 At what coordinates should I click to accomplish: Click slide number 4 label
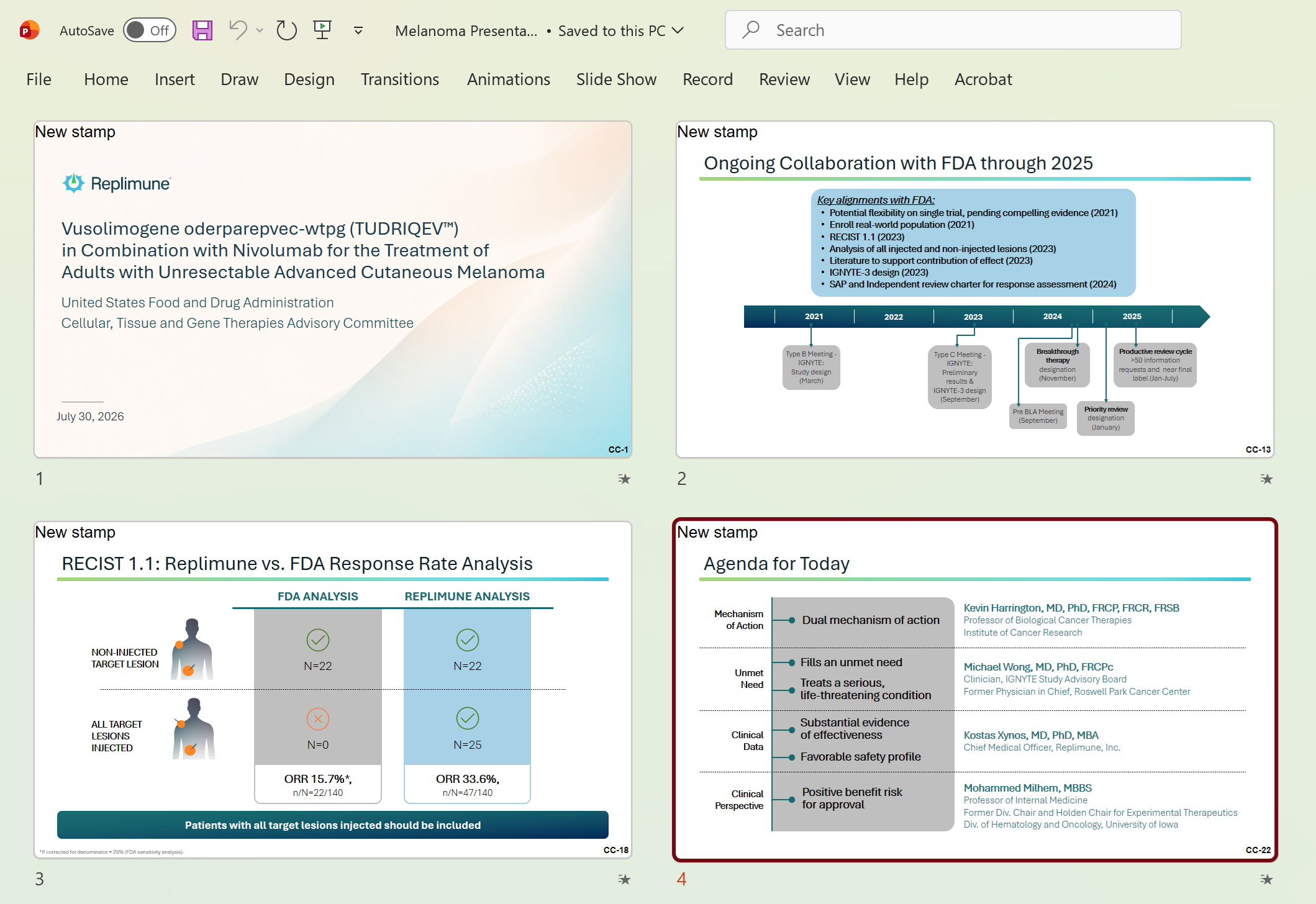coord(682,879)
